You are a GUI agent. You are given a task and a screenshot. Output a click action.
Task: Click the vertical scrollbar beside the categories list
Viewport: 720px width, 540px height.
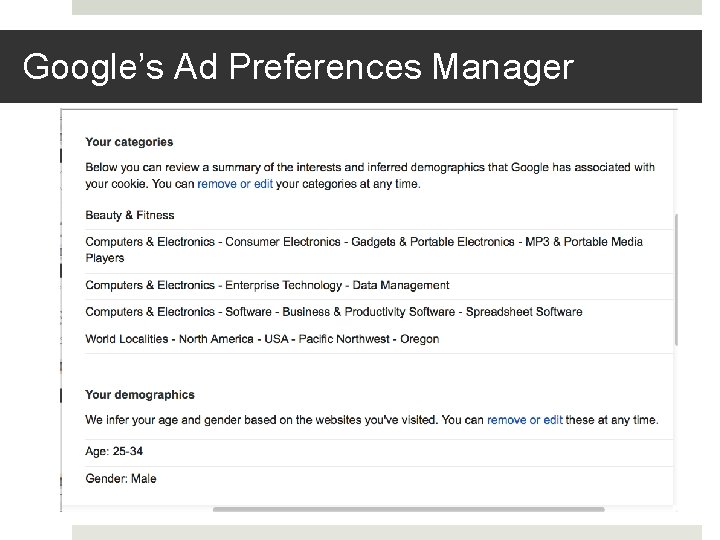677,280
